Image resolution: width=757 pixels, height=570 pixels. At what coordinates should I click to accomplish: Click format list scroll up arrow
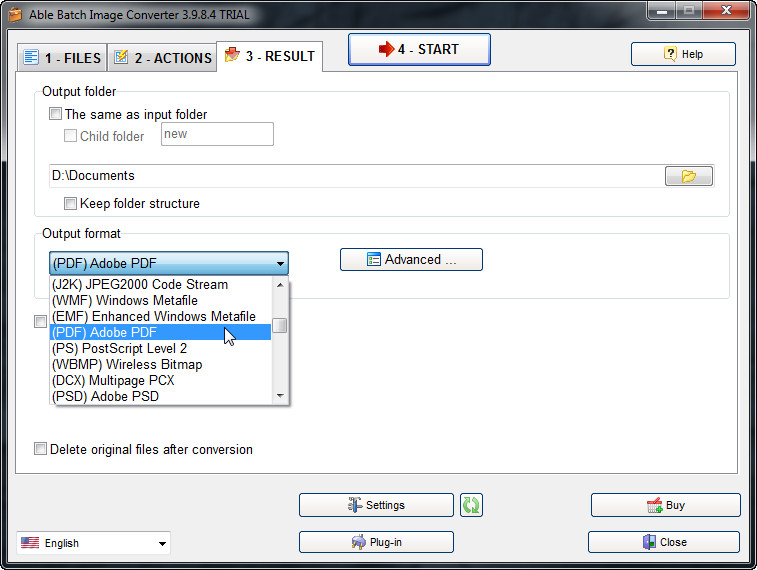[x=280, y=285]
